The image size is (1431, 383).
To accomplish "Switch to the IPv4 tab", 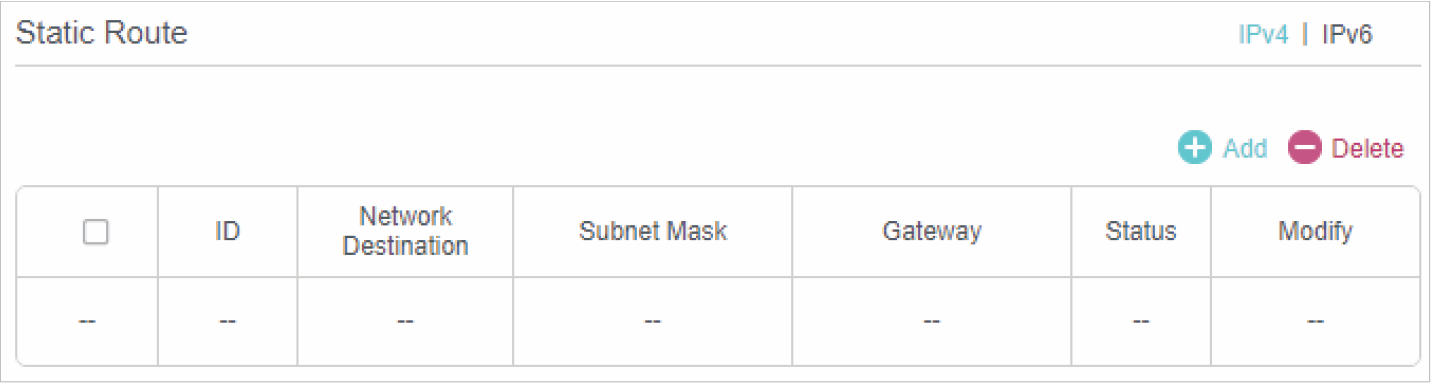I will point(1263,35).
